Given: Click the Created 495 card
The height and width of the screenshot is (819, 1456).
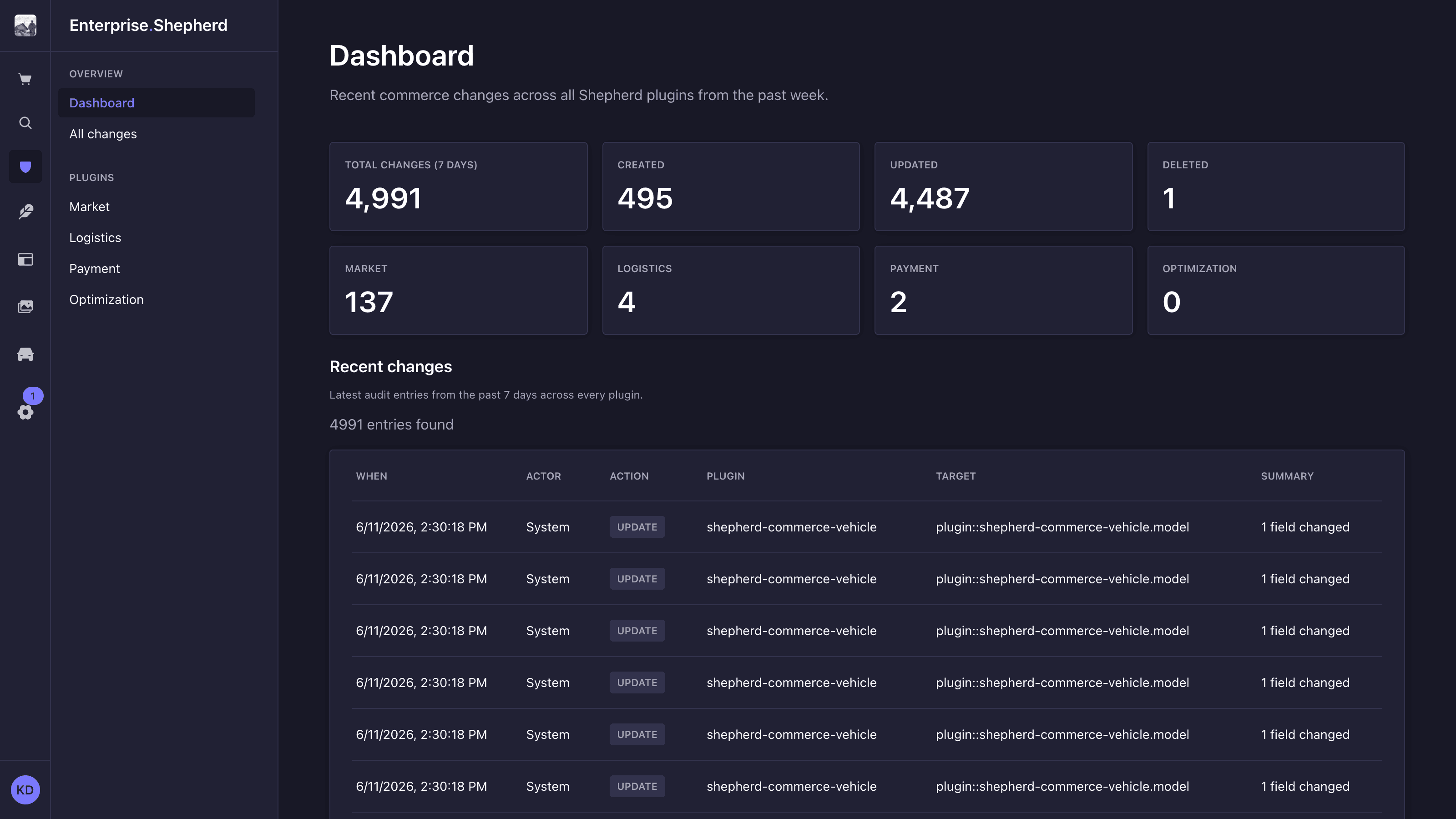Looking at the screenshot, I should pyautogui.click(x=731, y=187).
